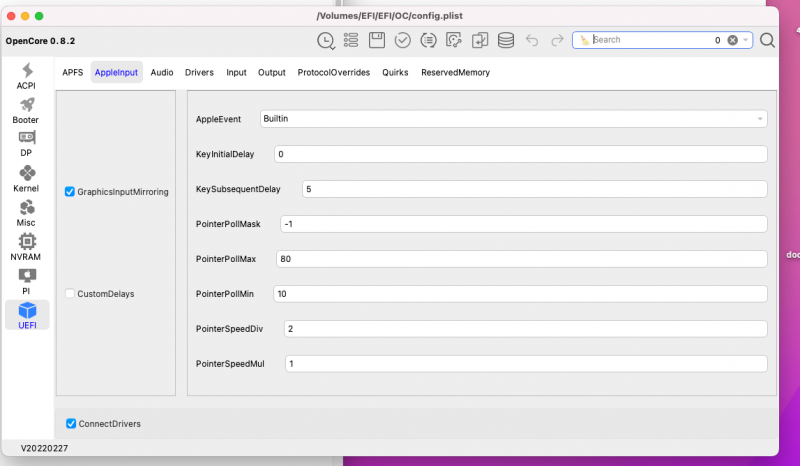Click the broom icon in search field

pyautogui.click(x=585, y=40)
